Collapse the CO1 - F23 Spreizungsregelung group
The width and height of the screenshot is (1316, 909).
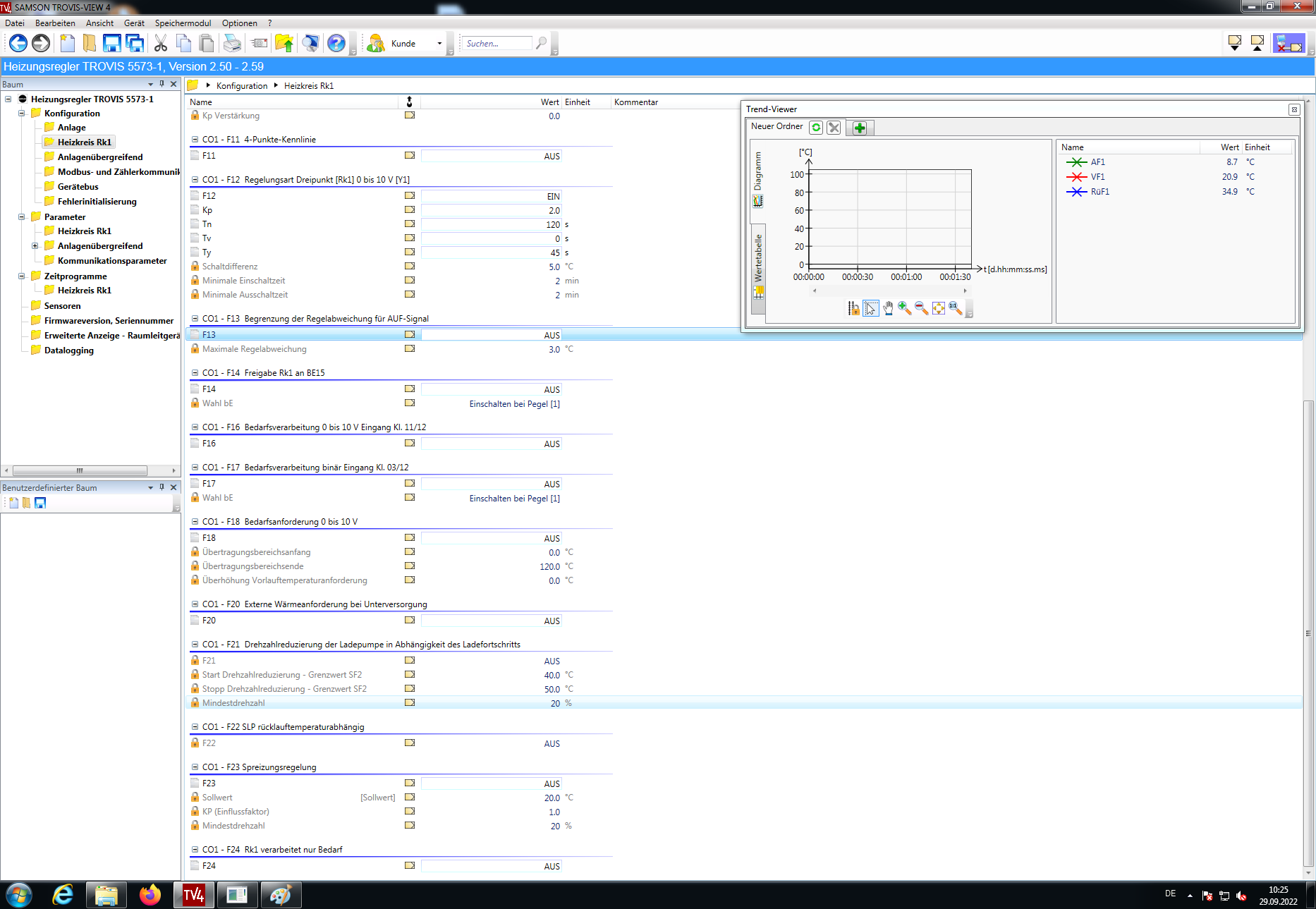pos(195,767)
